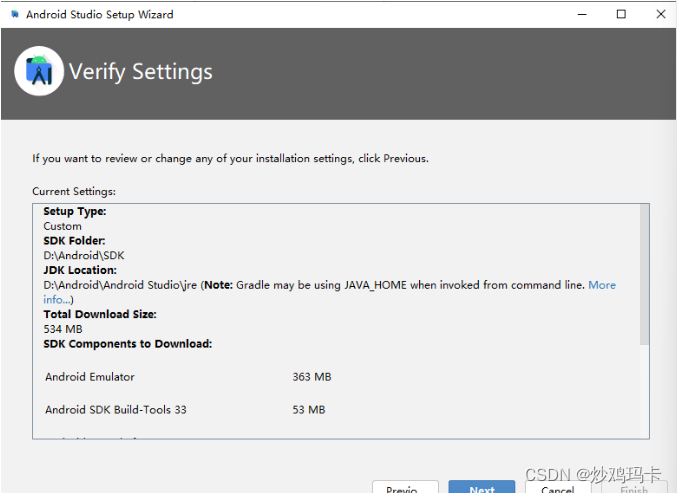The width and height of the screenshot is (677, 493).
Task: Click the Cancel button
Action: coord(558,487)
